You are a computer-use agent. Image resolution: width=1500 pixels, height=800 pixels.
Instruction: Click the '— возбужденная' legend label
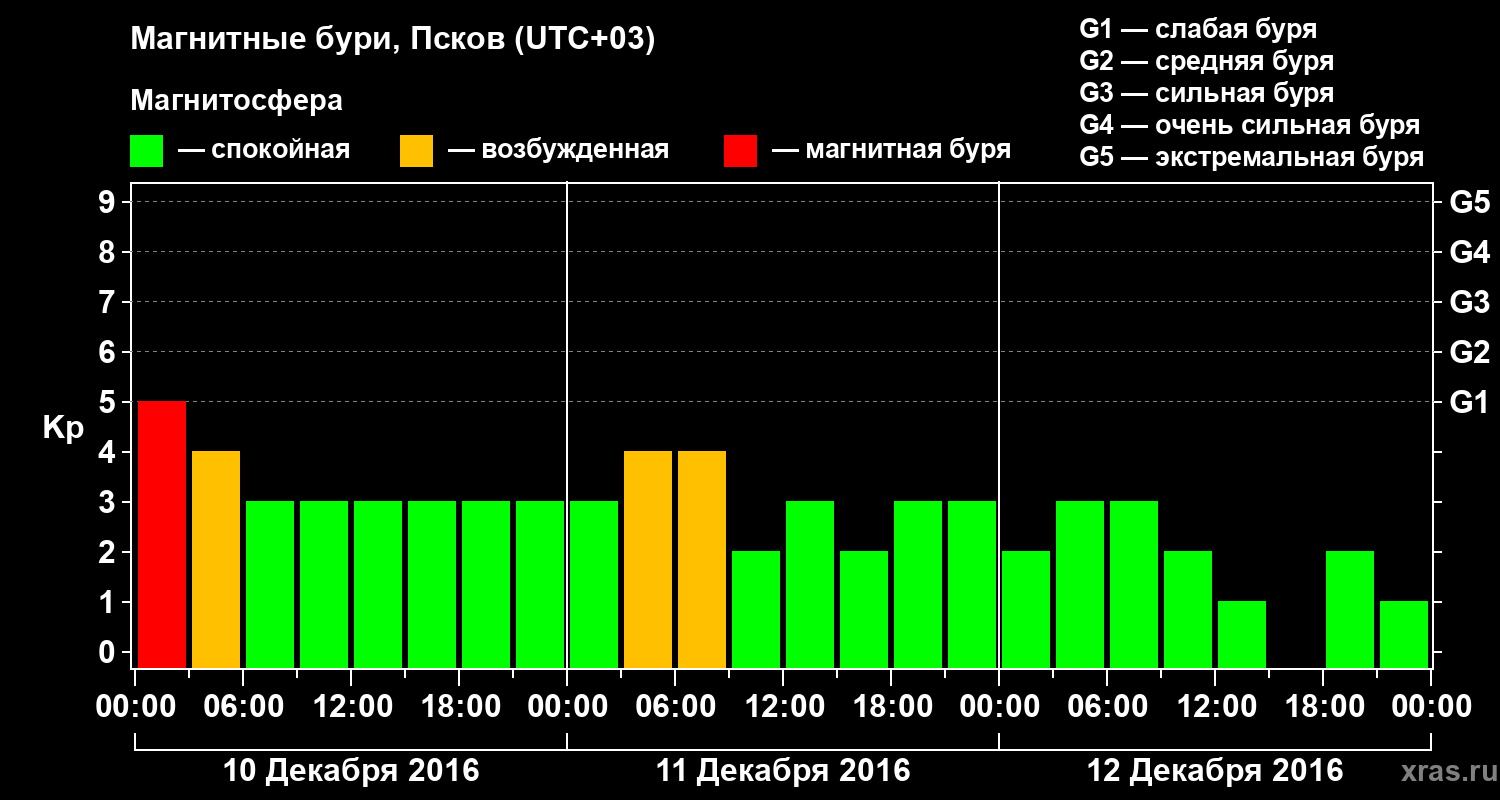[558, 150]
